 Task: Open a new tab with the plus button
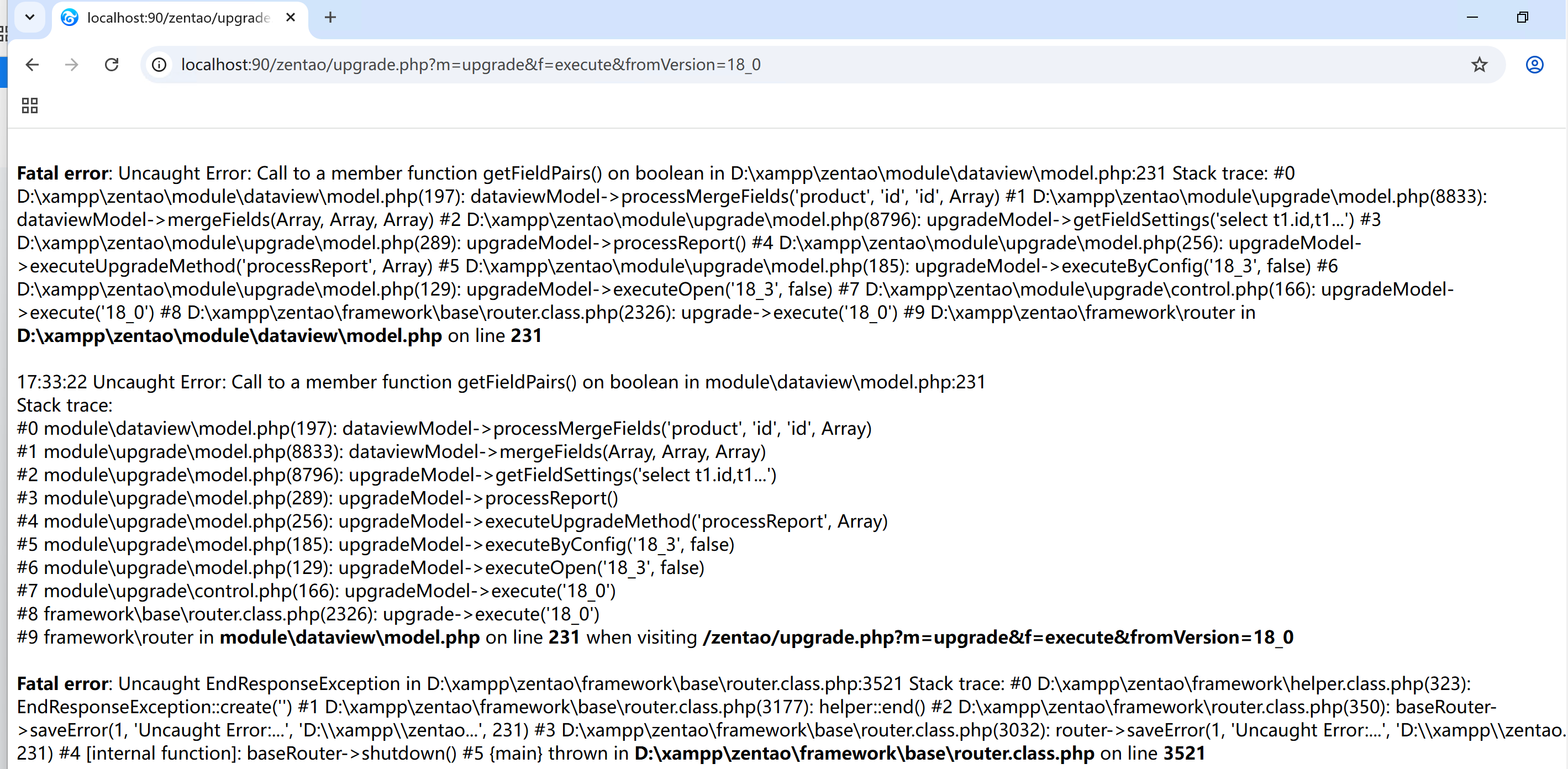tap(330, 18)
